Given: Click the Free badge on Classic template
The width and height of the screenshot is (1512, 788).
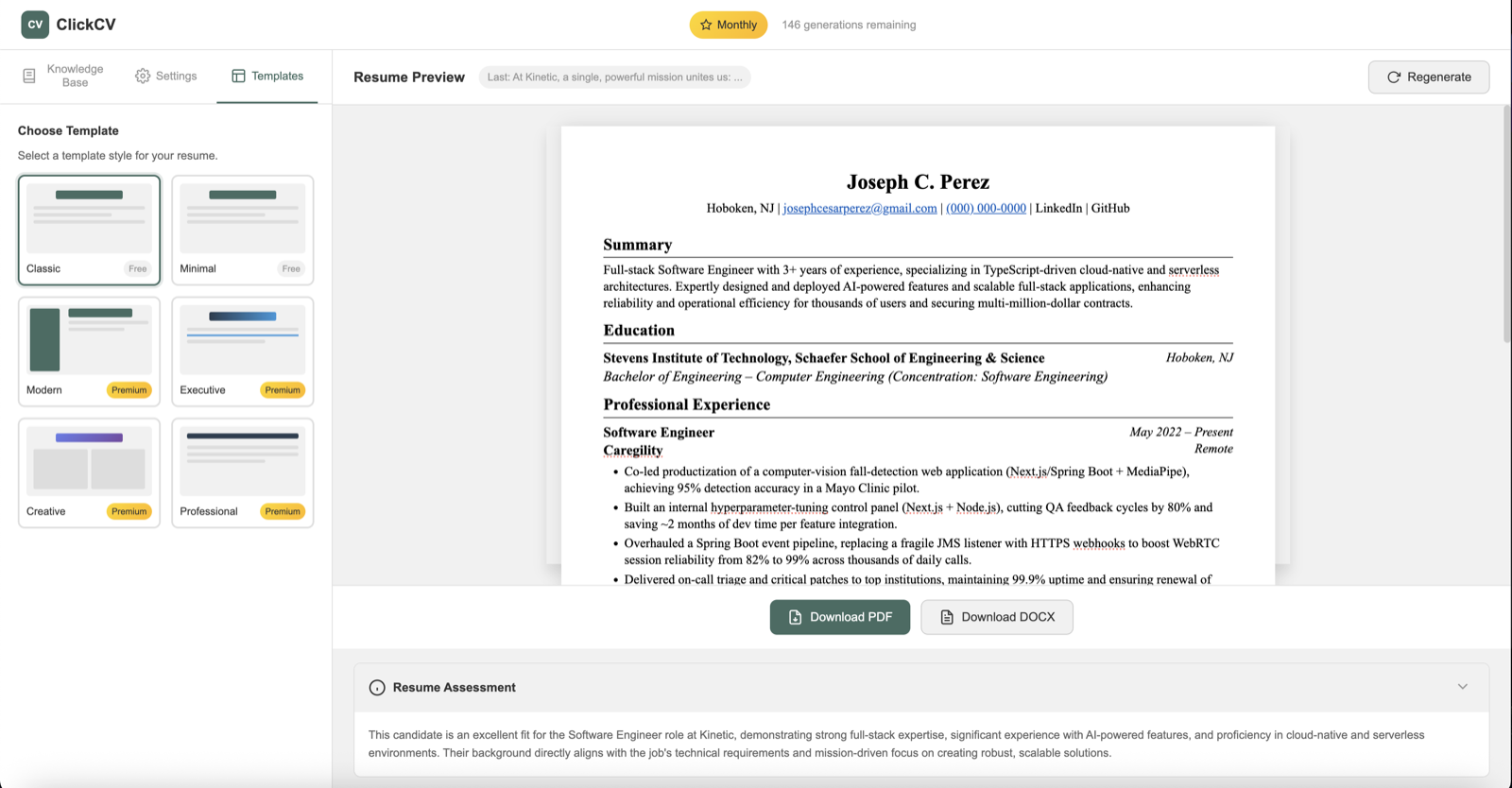Looking at the screenshot, I should (x=138, y=268).
